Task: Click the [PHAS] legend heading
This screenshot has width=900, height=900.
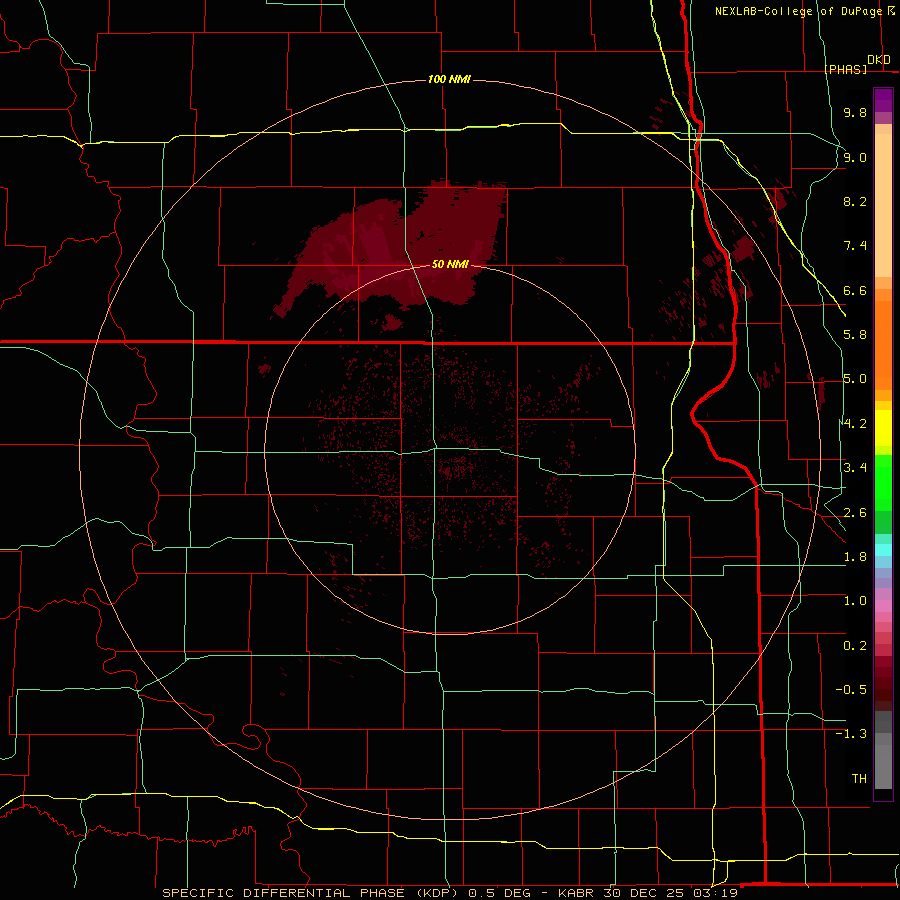Action: point(845,70)
